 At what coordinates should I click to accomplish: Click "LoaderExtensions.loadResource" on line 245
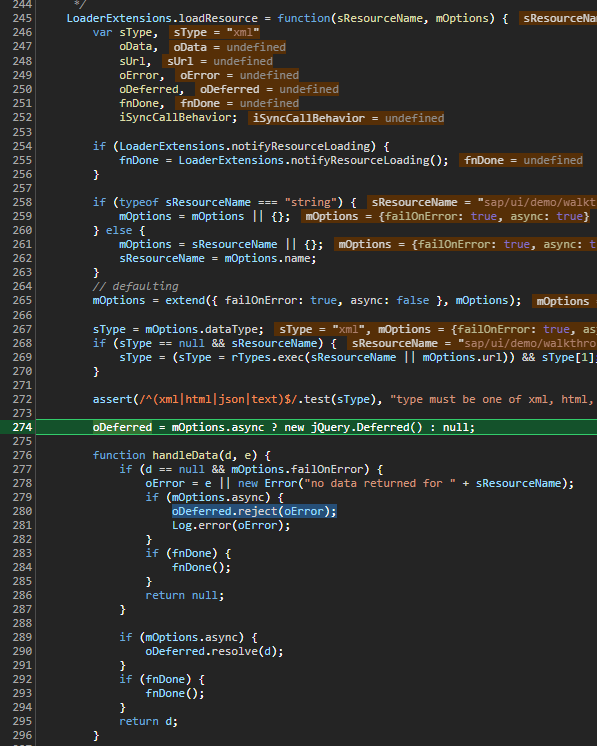click(x=162, y=18)
